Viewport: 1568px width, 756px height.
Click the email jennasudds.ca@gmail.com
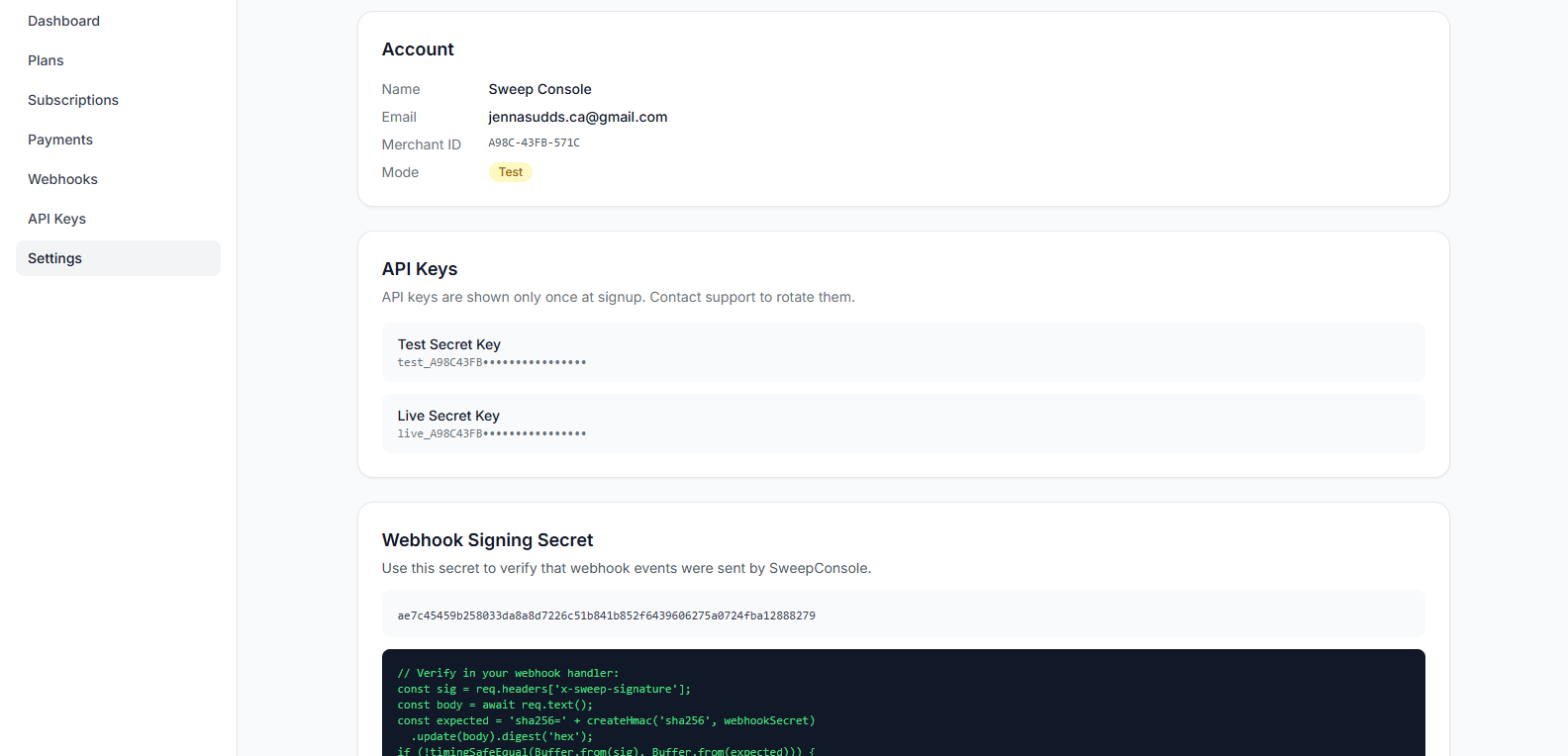(x=578, y=117)
